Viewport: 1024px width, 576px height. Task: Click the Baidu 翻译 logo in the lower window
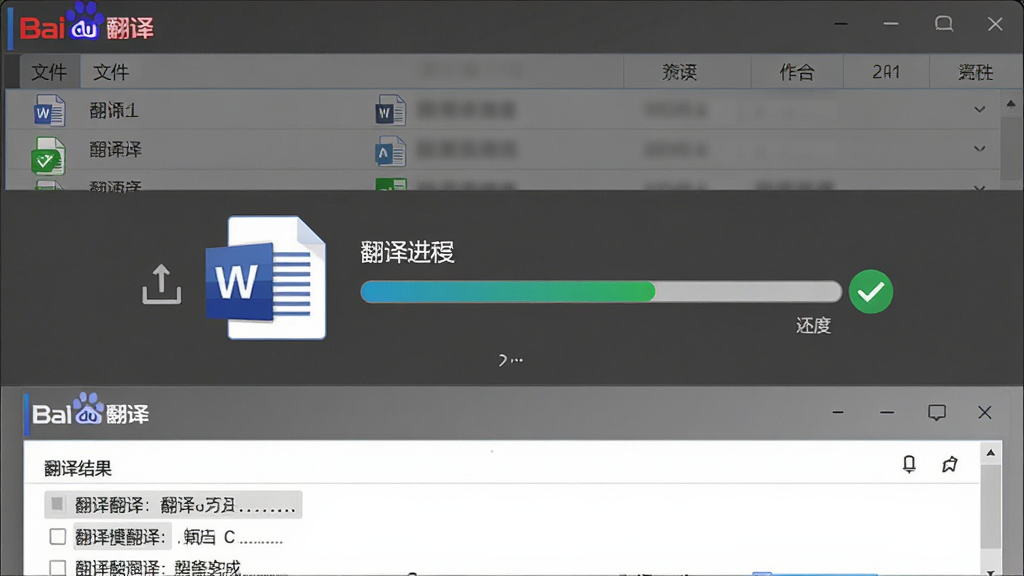pyautogui.click(x=91, y=411)
